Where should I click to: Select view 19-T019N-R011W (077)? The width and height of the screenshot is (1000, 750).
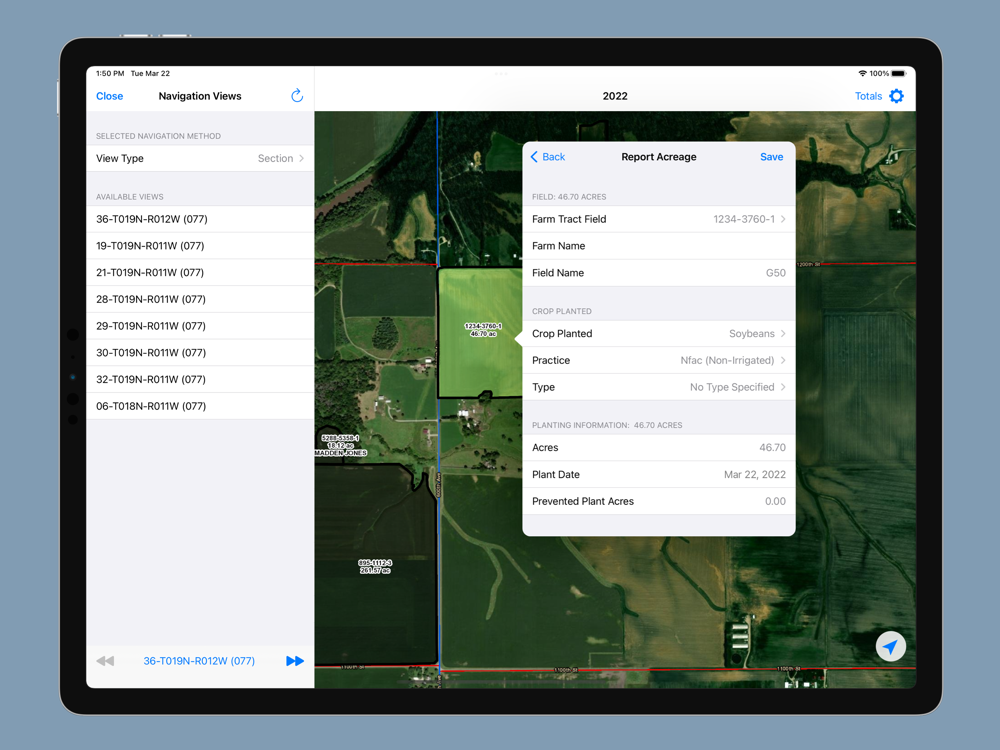pyautogui.click(x=200, y=246)
